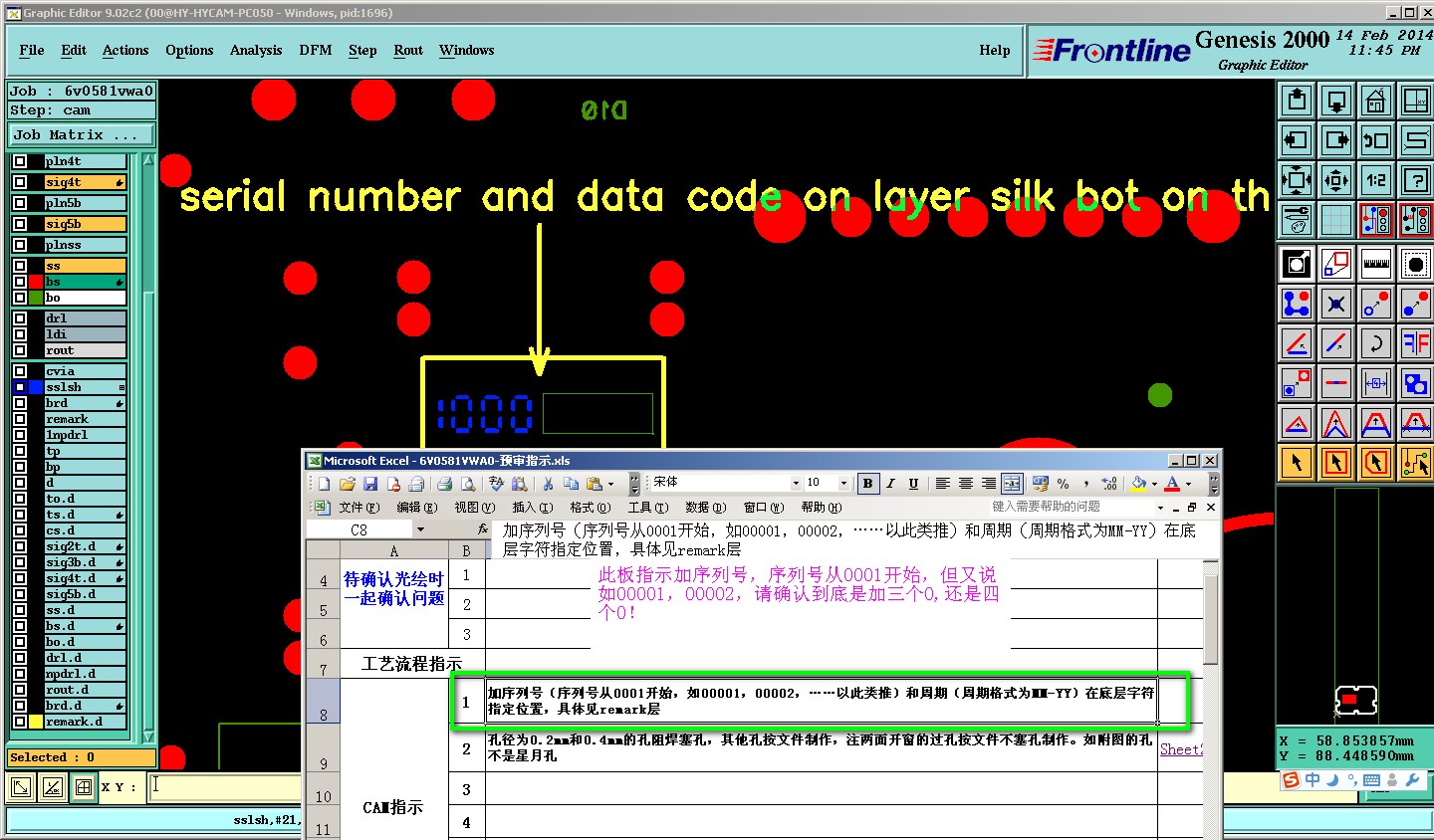This screenshot has width=1434, height=840.
Task: Open the paste options dropdown arrow in Excel
Action: pos(610,484)
